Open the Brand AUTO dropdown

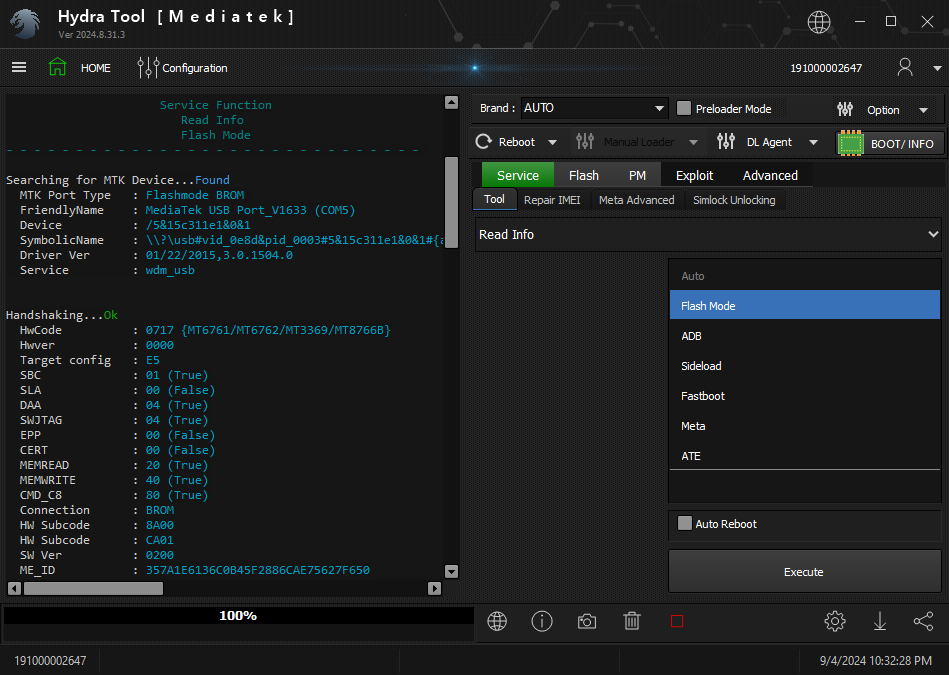coord(594,108)
